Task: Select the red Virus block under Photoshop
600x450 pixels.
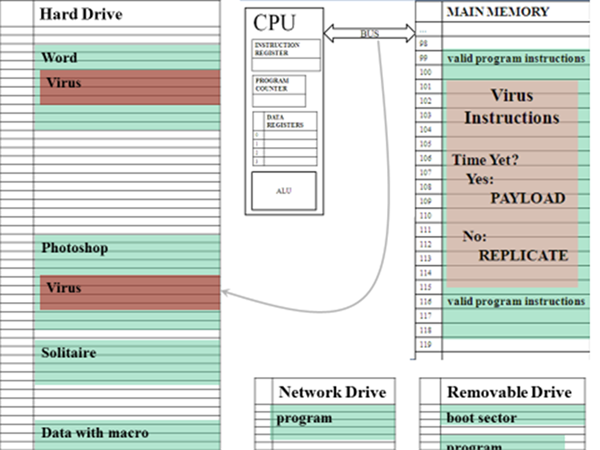Action: 129,292
